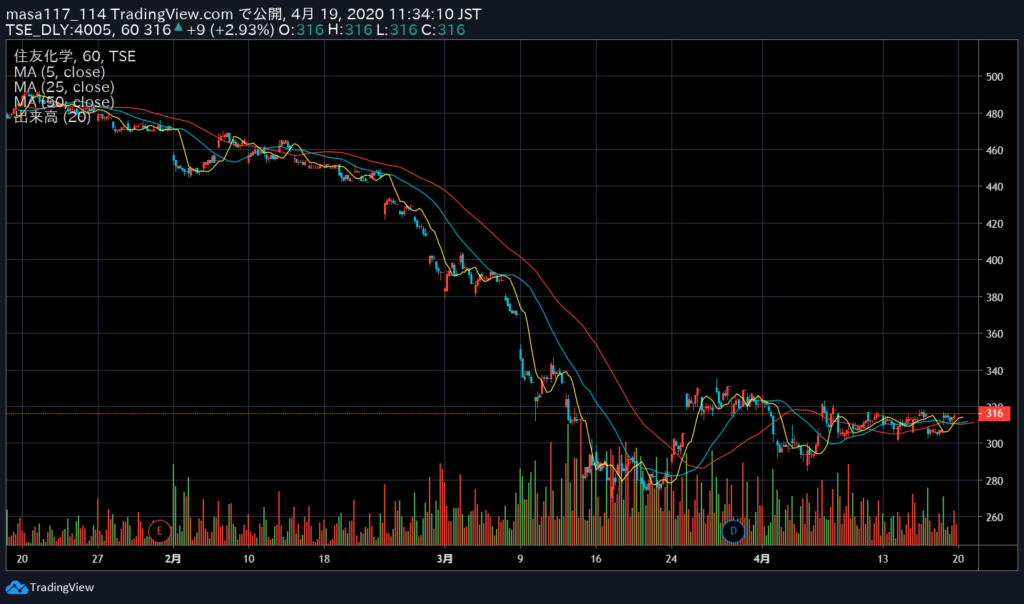This screenshot has height=604, width=1024.
Task: Click the masa117_114 publisher name in header
Action: pos(56,14)
